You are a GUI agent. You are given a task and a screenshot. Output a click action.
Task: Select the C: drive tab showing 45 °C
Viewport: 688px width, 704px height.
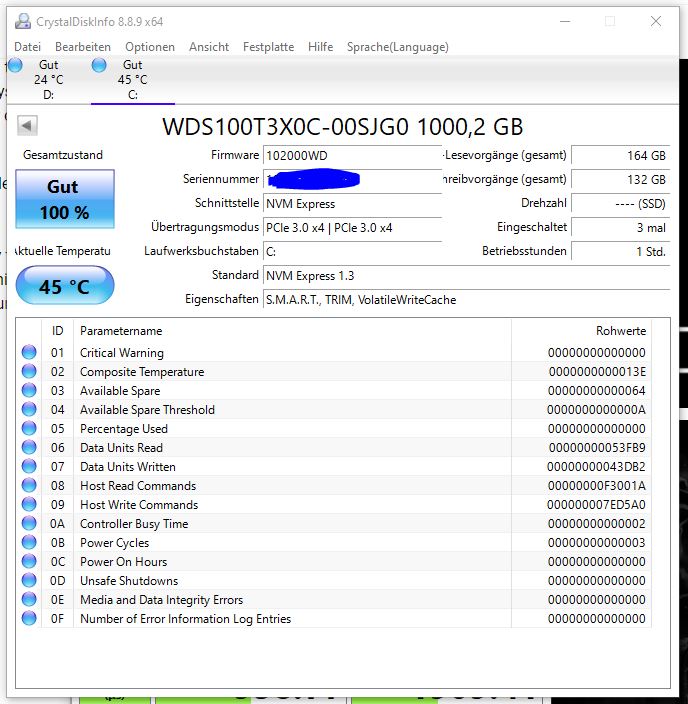point(132,79)
